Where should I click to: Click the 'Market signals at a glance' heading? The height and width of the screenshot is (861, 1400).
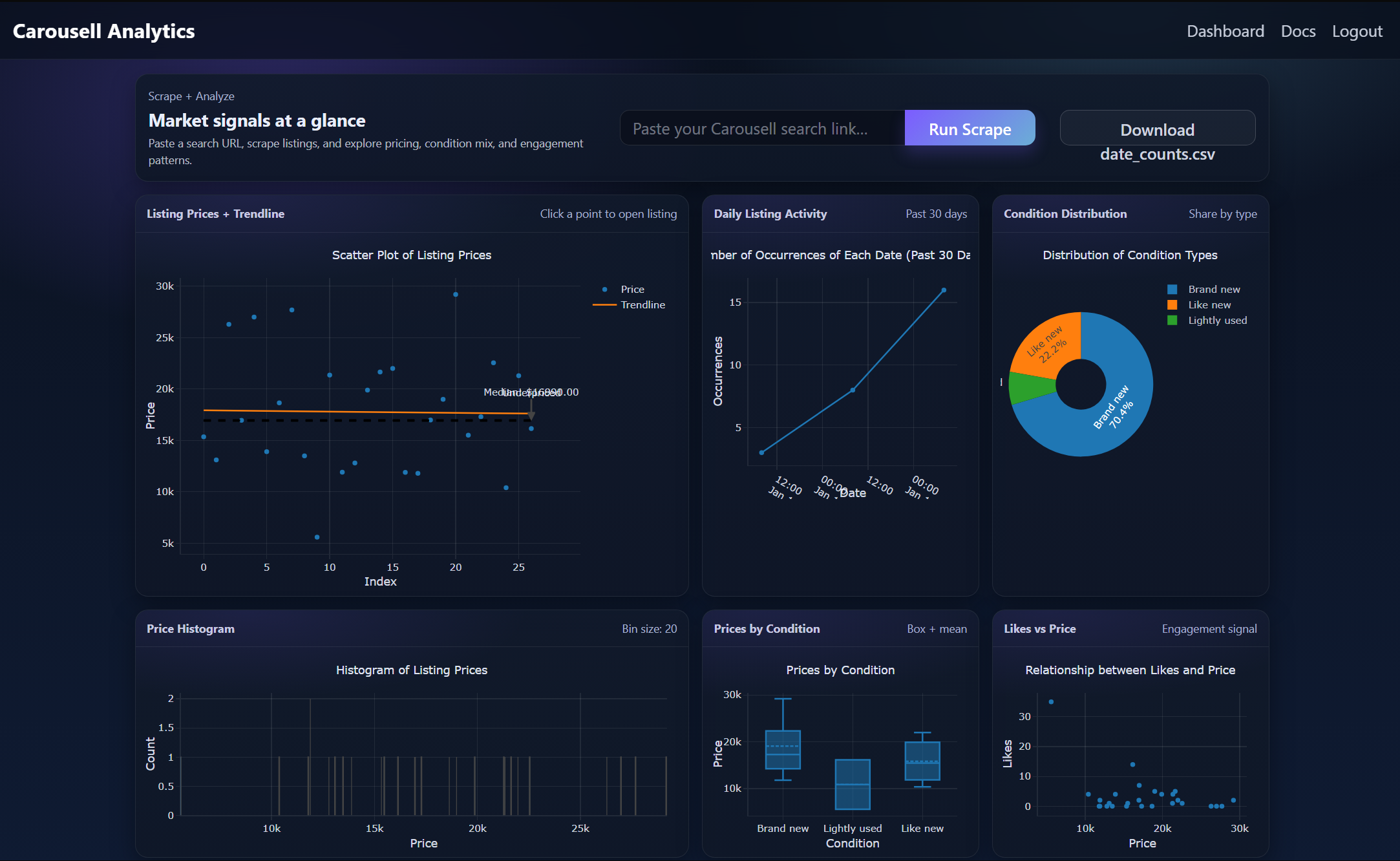click(257, 121)
